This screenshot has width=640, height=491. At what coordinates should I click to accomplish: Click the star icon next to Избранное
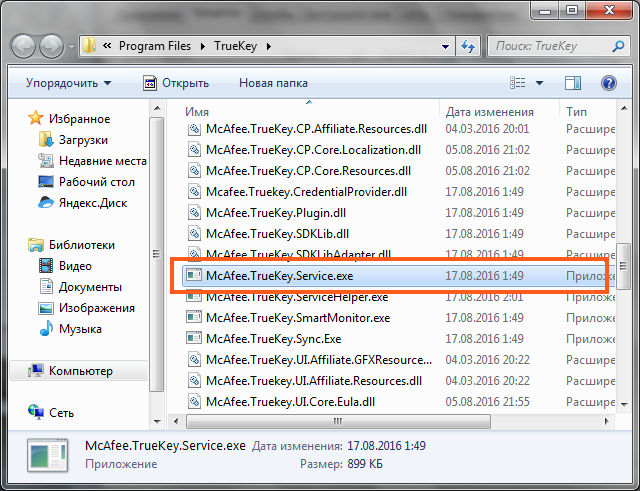[36, 118]
